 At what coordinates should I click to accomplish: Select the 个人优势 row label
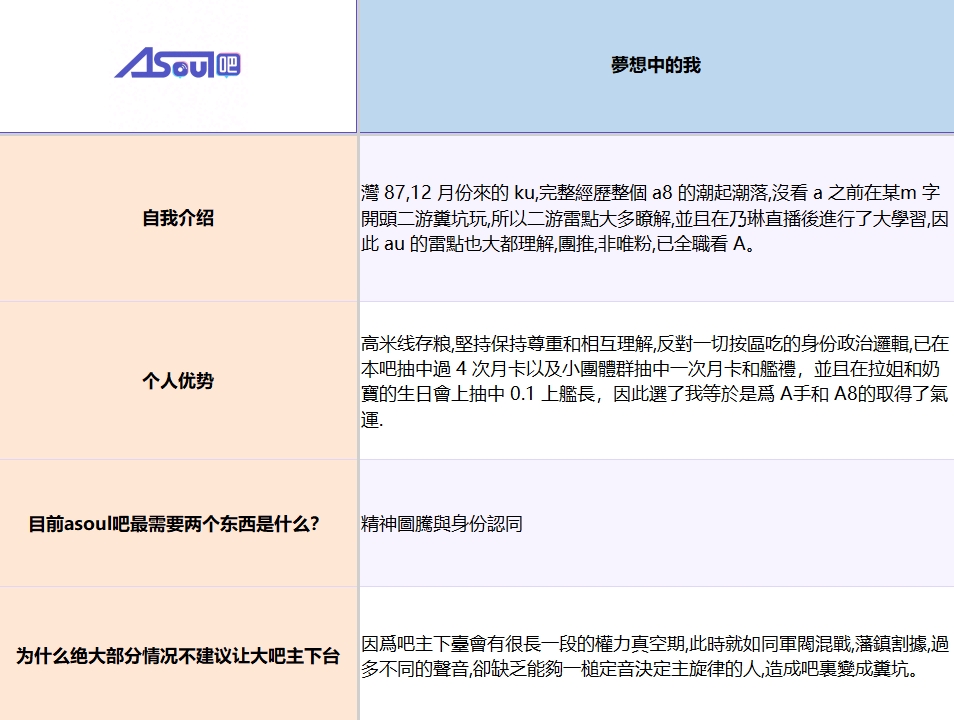click(x=178, y=380)
